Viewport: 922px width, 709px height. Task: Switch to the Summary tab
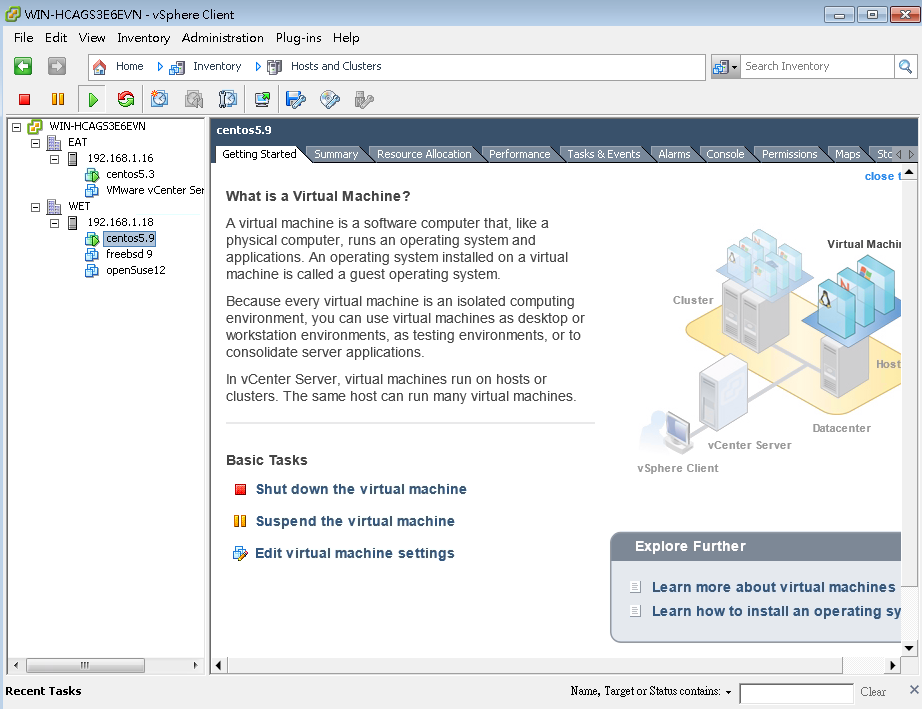point(336,154)
